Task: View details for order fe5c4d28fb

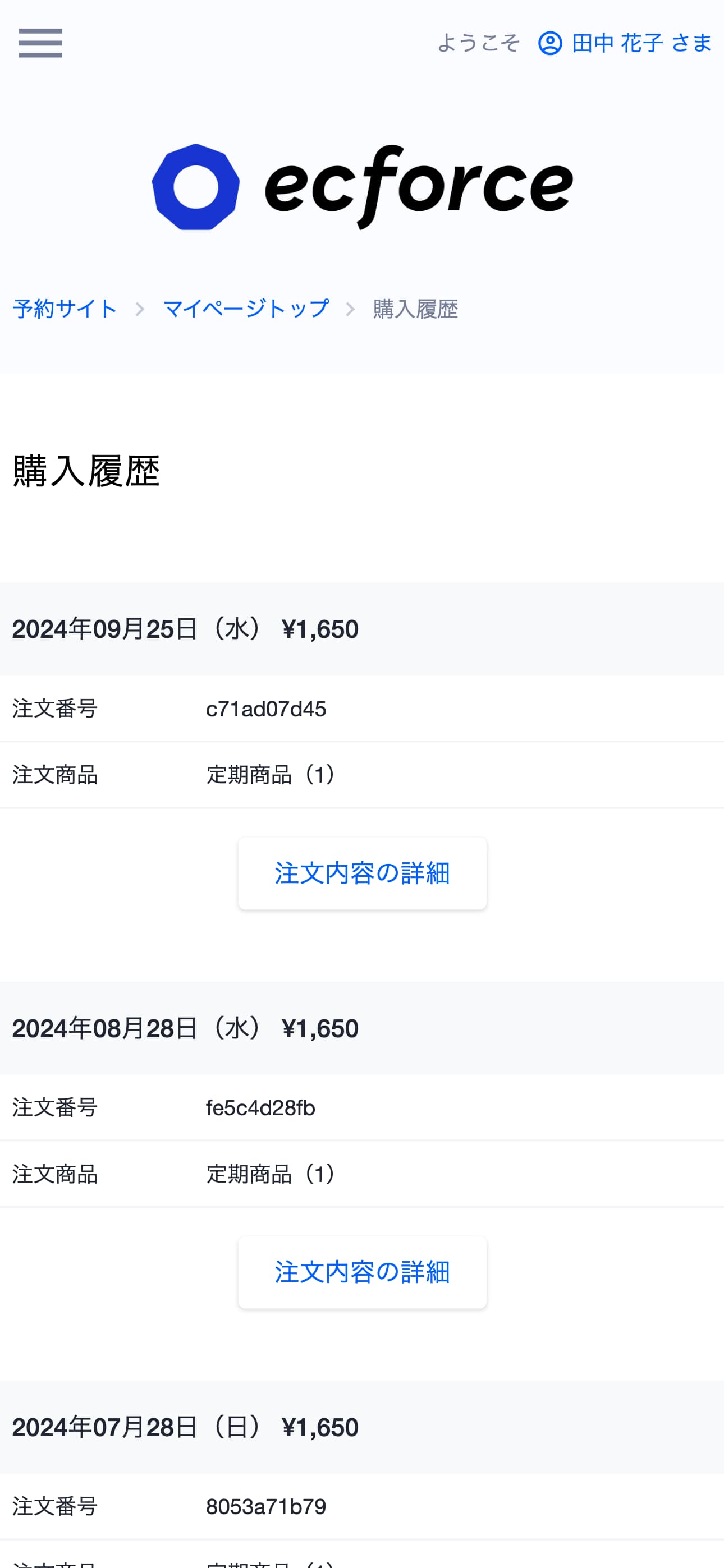Action: click(x=363, y=1272)
